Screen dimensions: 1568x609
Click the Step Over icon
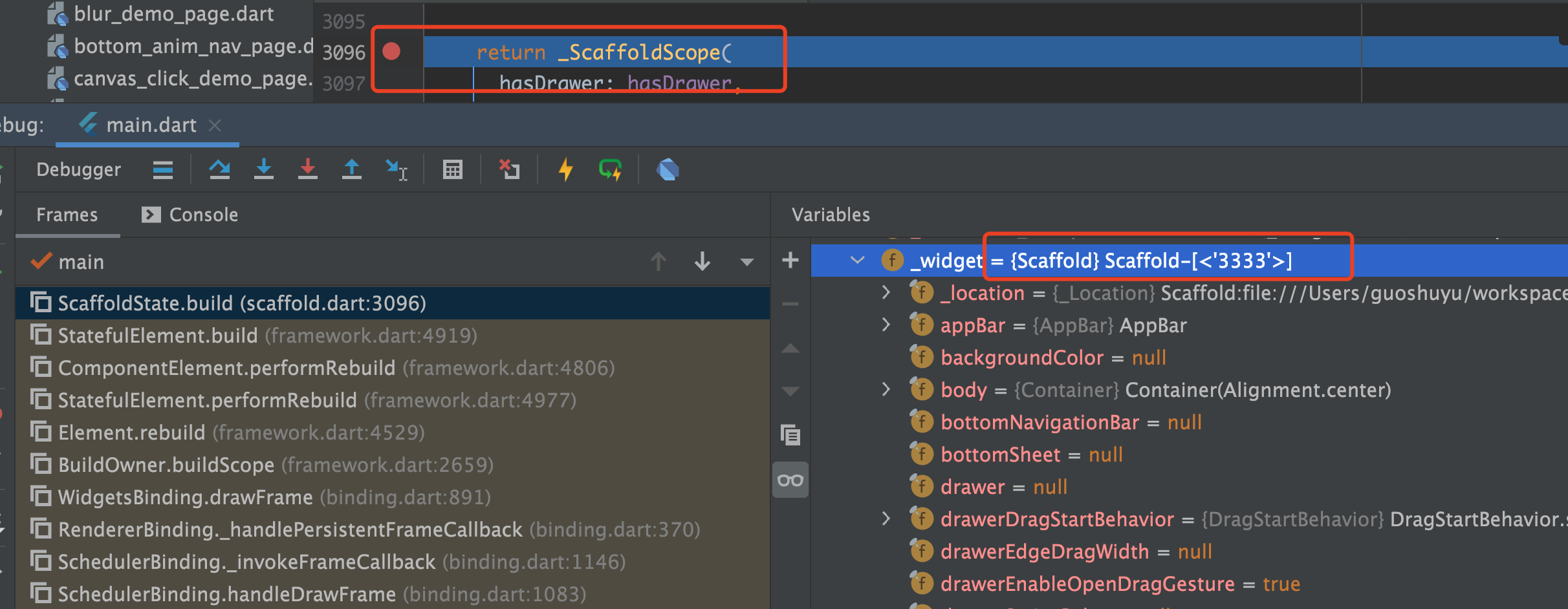pos(220,169)
